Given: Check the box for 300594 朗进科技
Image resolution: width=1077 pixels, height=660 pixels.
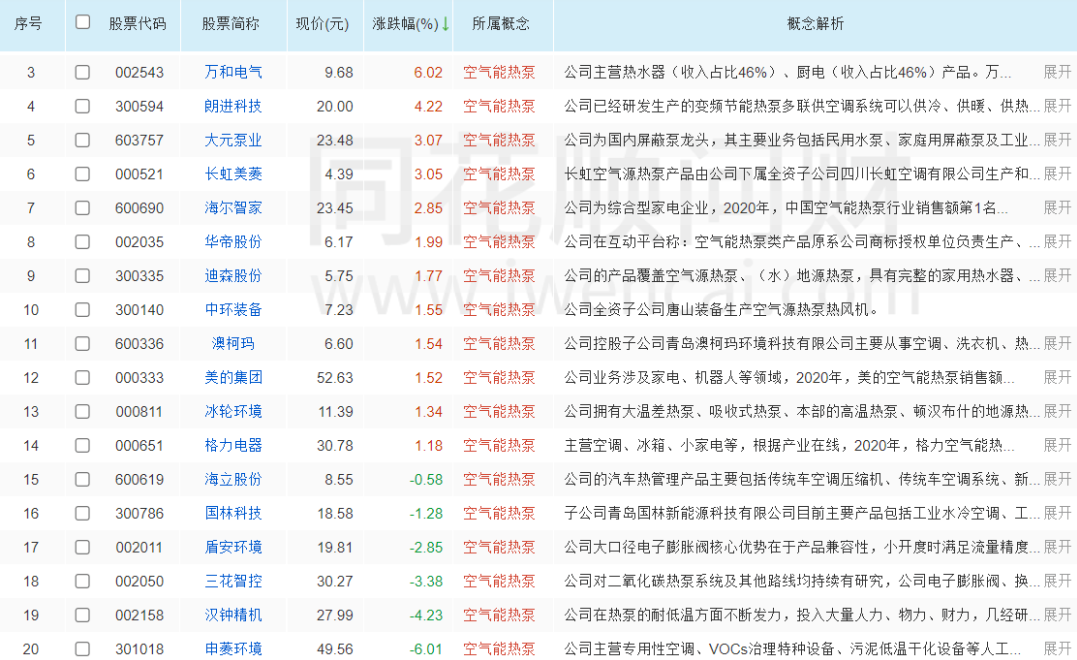Looking at the screenshot, I should point(82,106).
